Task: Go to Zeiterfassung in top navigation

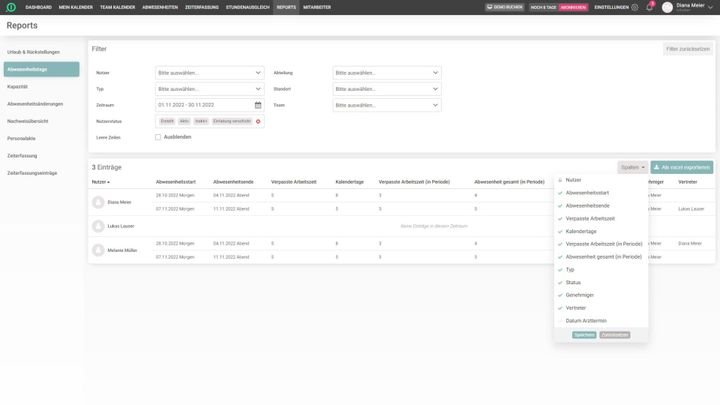Action: pos(201,7)
